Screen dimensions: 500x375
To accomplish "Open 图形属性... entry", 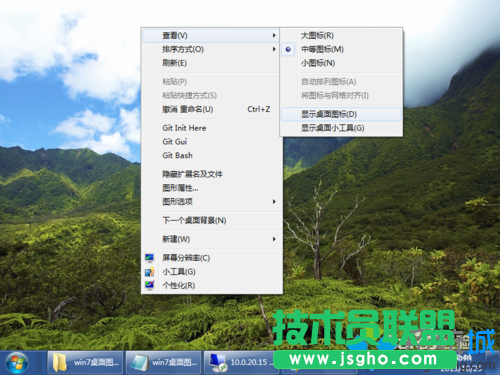I will pyautogui.click(x=211, y=188).
